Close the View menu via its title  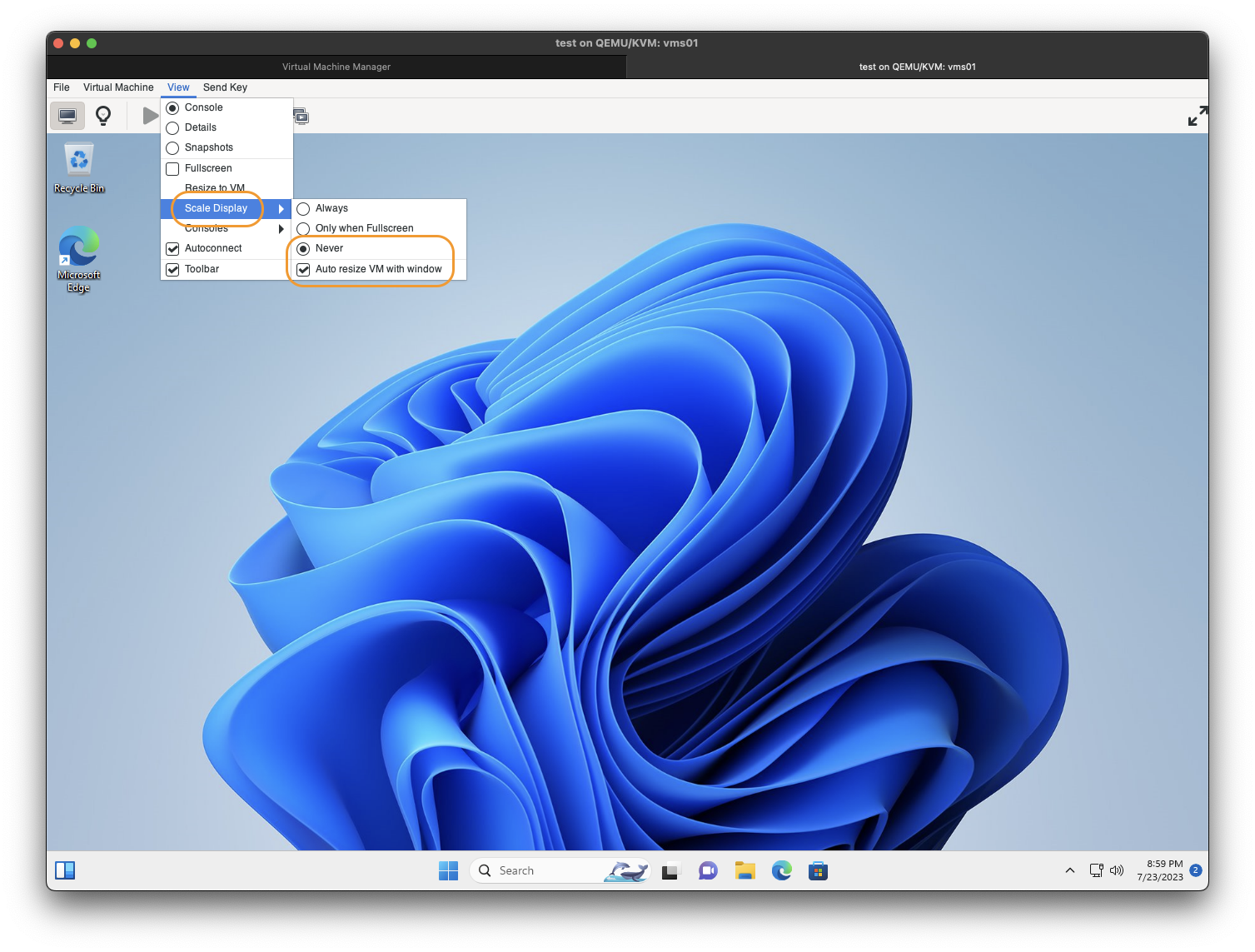tap(178, 87)
